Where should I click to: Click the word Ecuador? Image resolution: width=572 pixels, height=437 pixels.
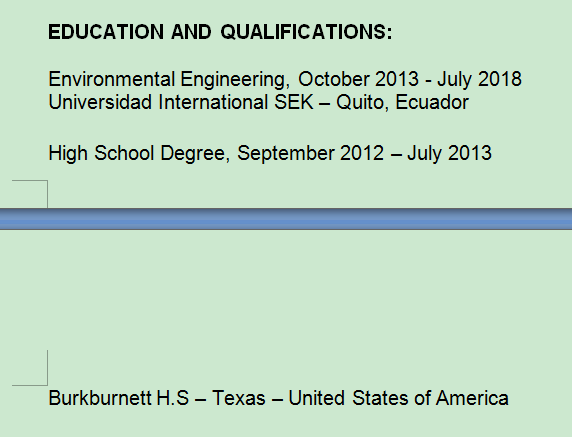432,102
